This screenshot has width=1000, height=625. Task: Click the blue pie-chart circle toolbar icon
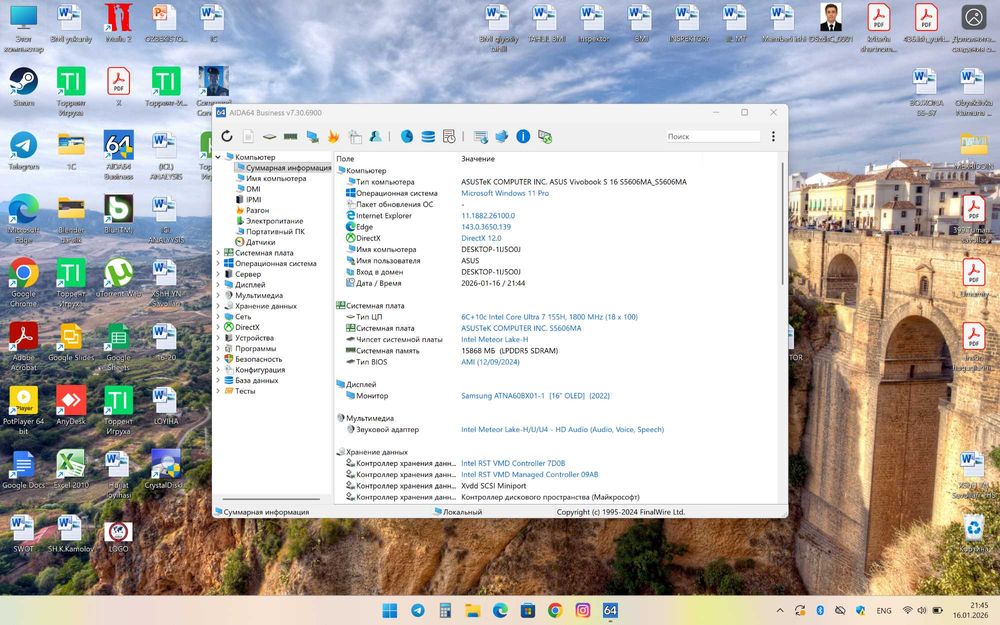tap(407, 136)
